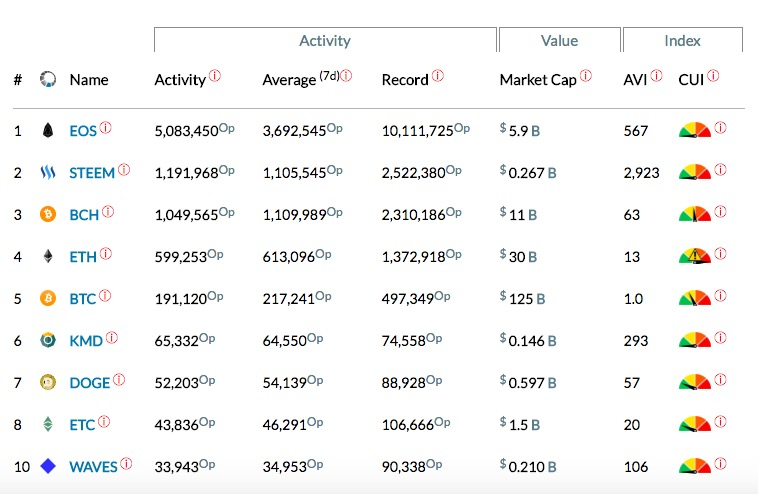Click the WAVES blue diamond icon
Screen dimensions: 758x494
48,466
